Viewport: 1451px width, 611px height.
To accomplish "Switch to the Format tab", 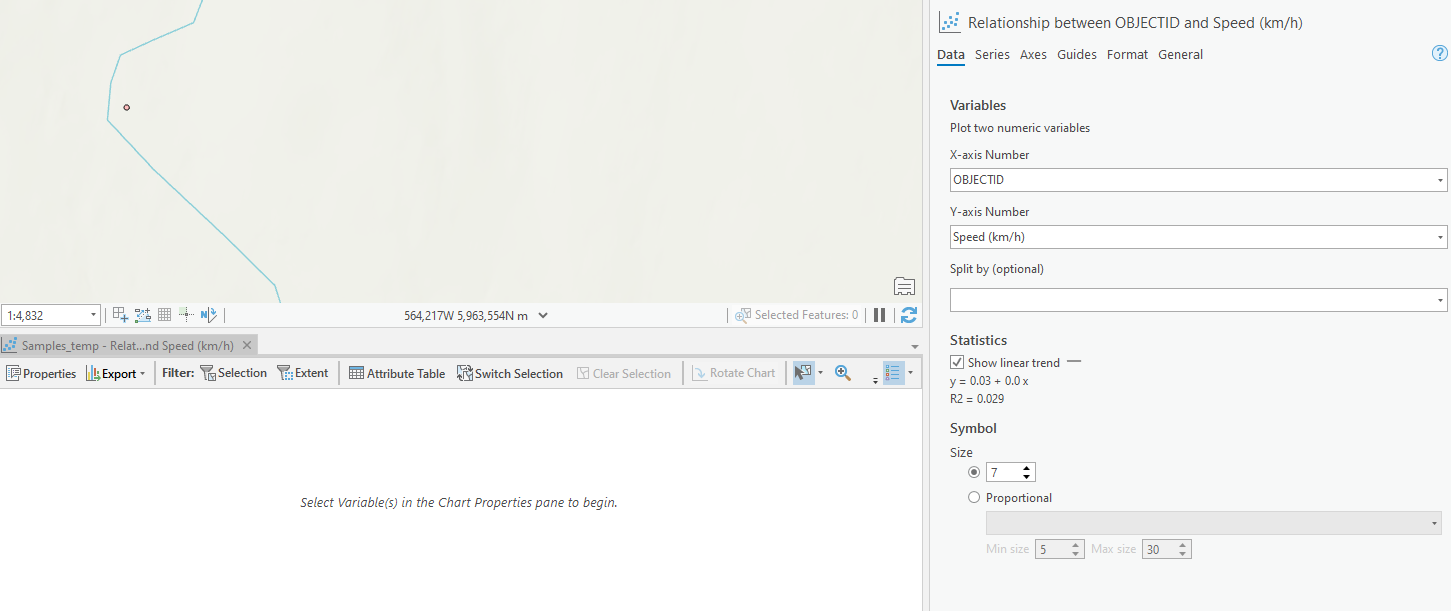I will 1127,55.
